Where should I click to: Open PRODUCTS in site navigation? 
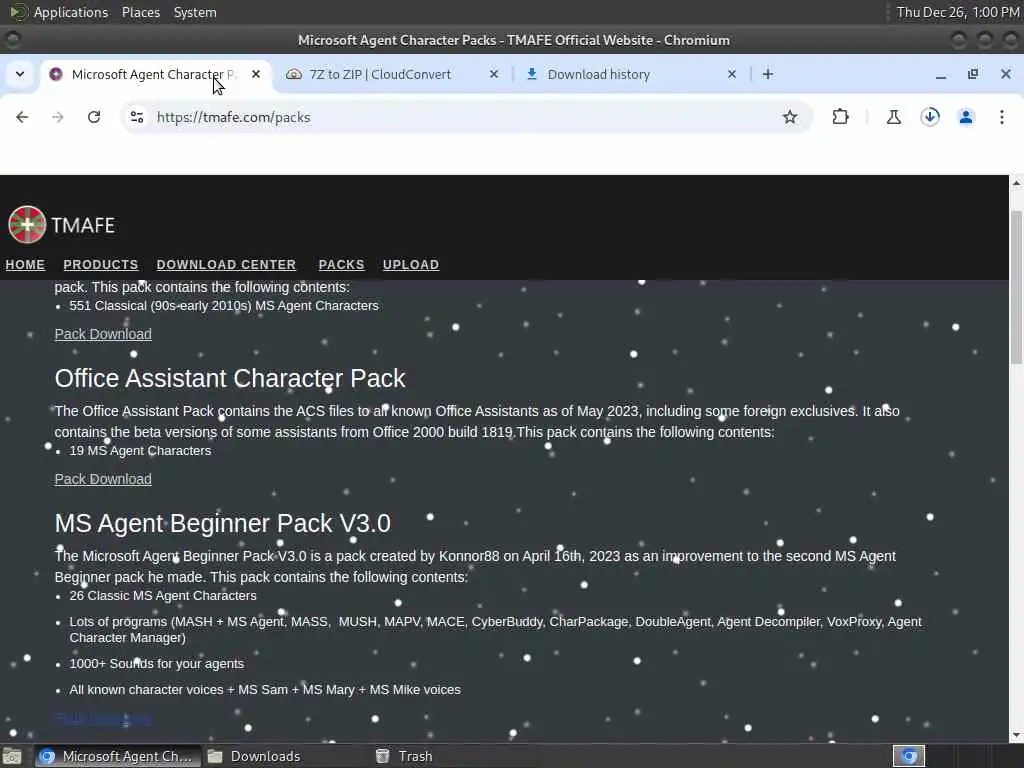click(x=101, y=264)
